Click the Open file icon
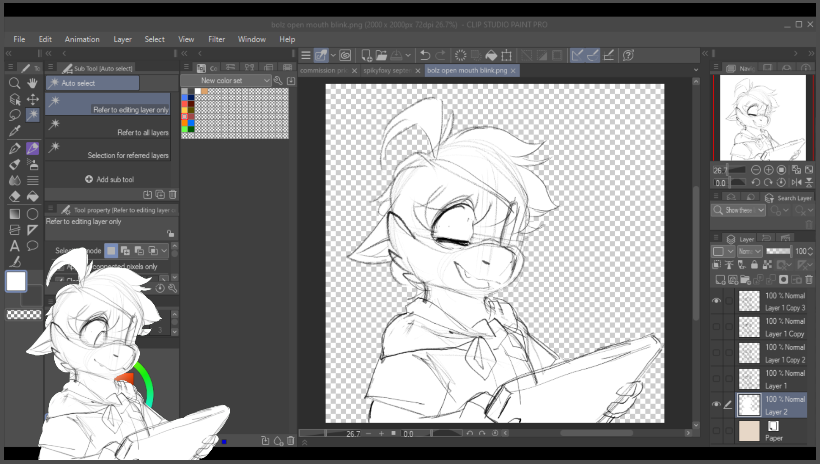Screen dimensions: 820x464 (381, 55)
